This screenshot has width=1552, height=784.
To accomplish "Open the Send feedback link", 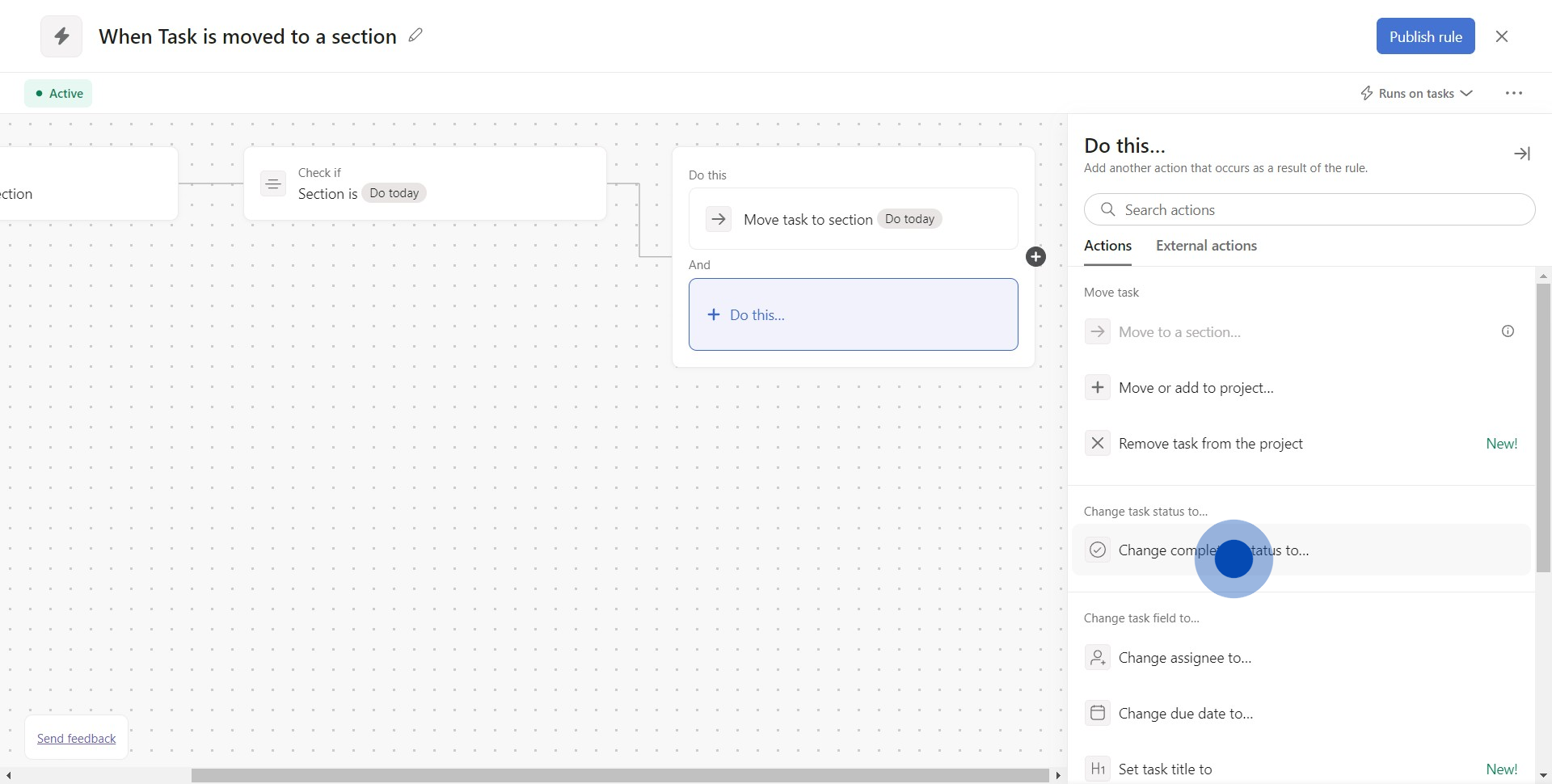I will pos(77,739).
